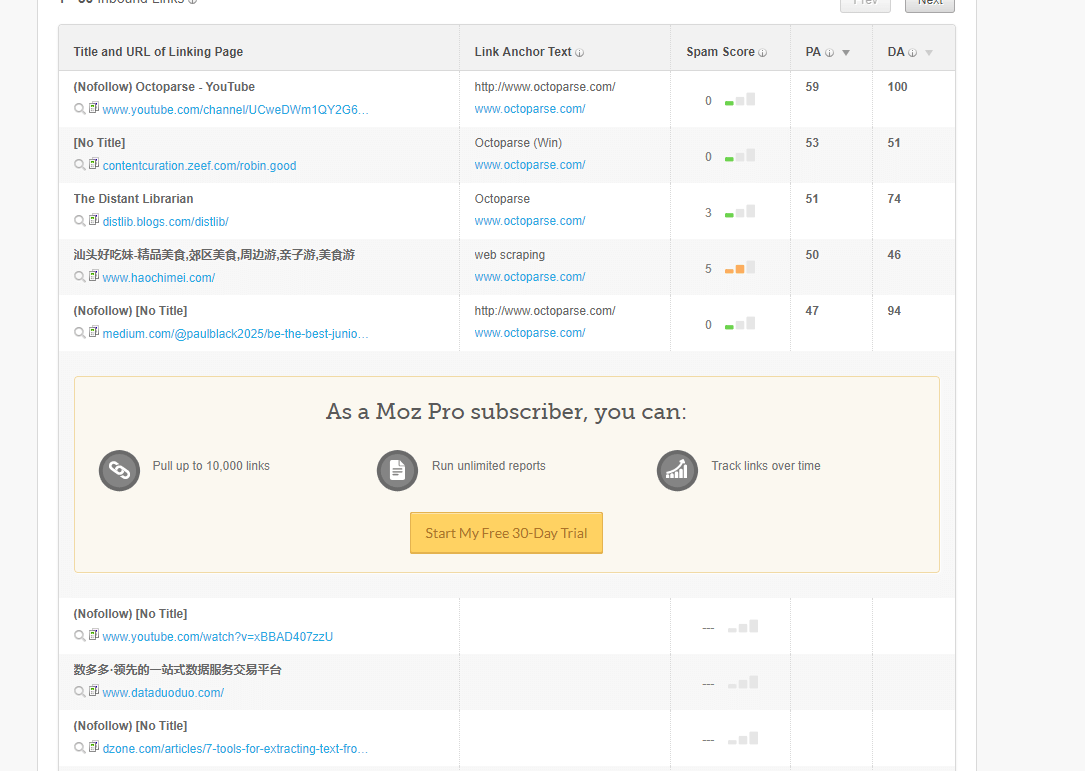Click Title and URL of Linking Page header

pyautogui.click(x=158, y=52)
